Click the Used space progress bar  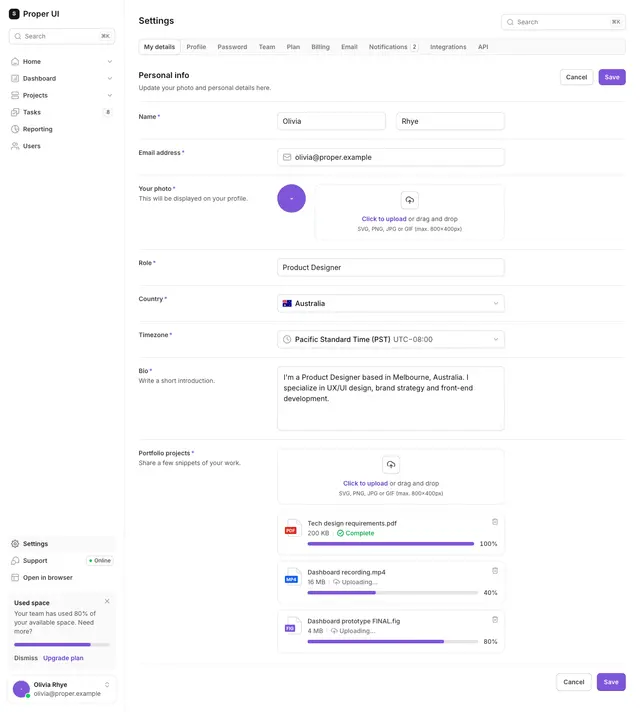[x=62, y=644]
